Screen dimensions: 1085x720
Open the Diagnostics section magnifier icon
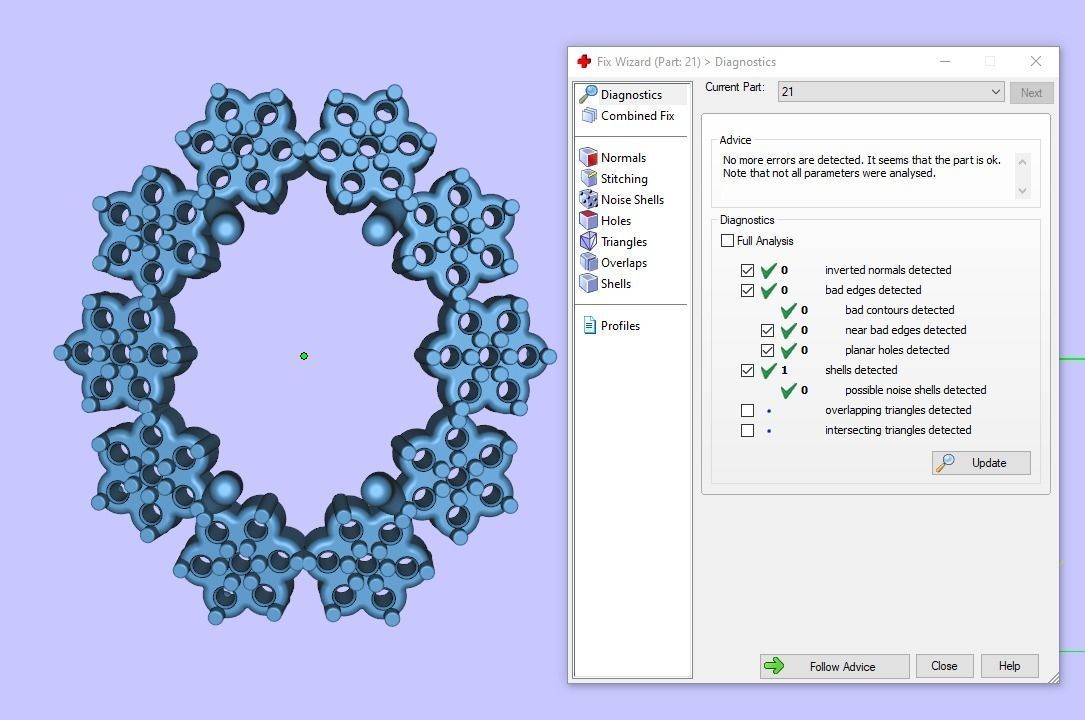[588, 94]
